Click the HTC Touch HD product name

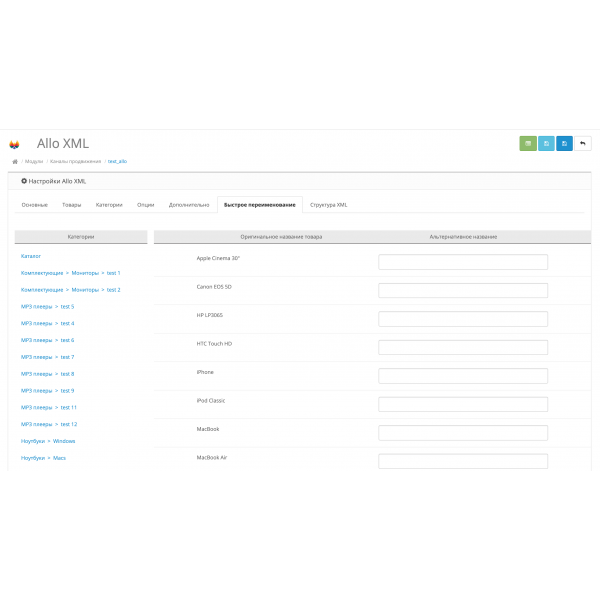point(214,344)
